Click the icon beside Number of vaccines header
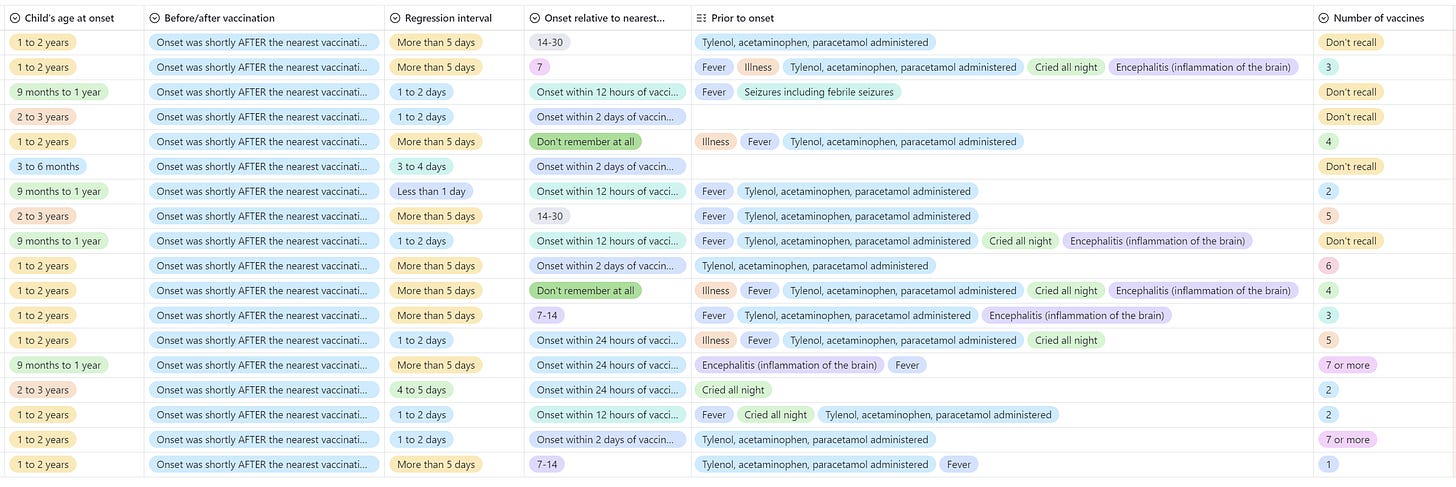This screenshot has width=1456, height=487. pyautogui.click(x=1324, y=18)
